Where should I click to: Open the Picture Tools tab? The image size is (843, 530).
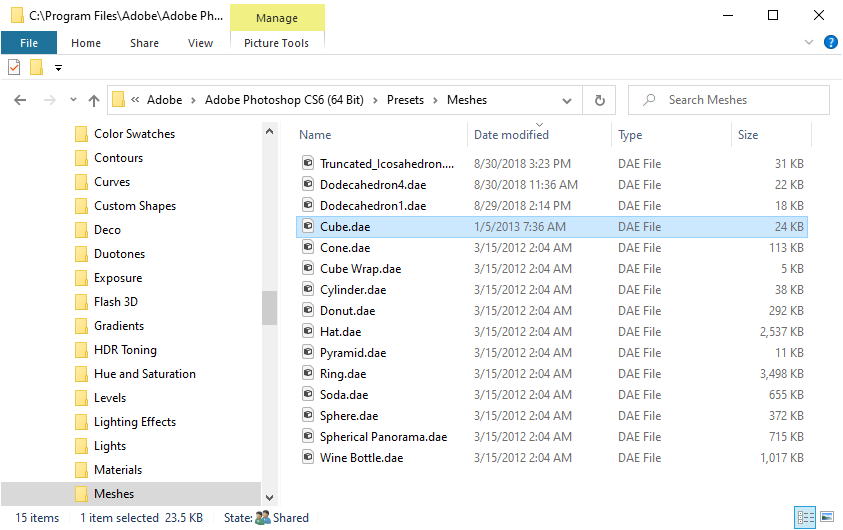tap(276, 43)
